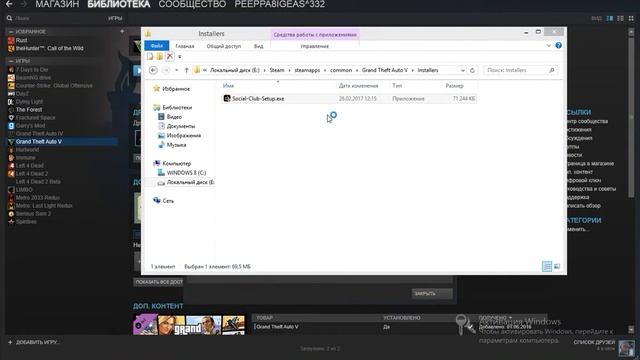Select Сеть in navigation pane
640x360 pixels.
click(x=163, y=201)
